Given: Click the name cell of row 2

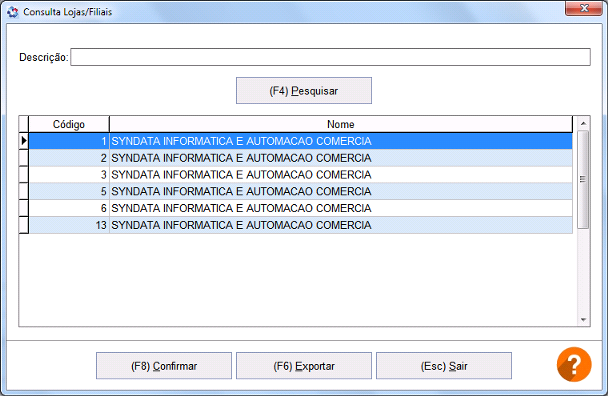Looking at the screenshot, I should pyautogui.click(x=341, y=158).
